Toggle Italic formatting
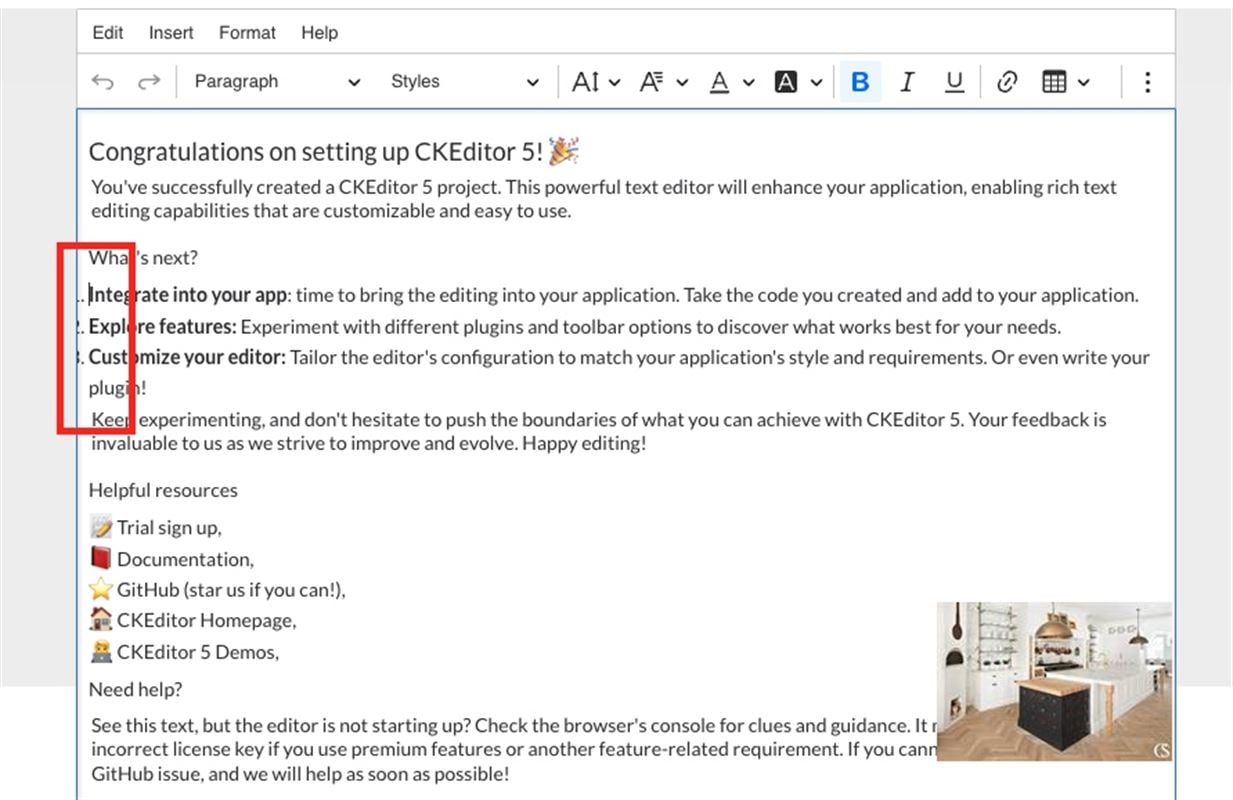 click(907, 82)
